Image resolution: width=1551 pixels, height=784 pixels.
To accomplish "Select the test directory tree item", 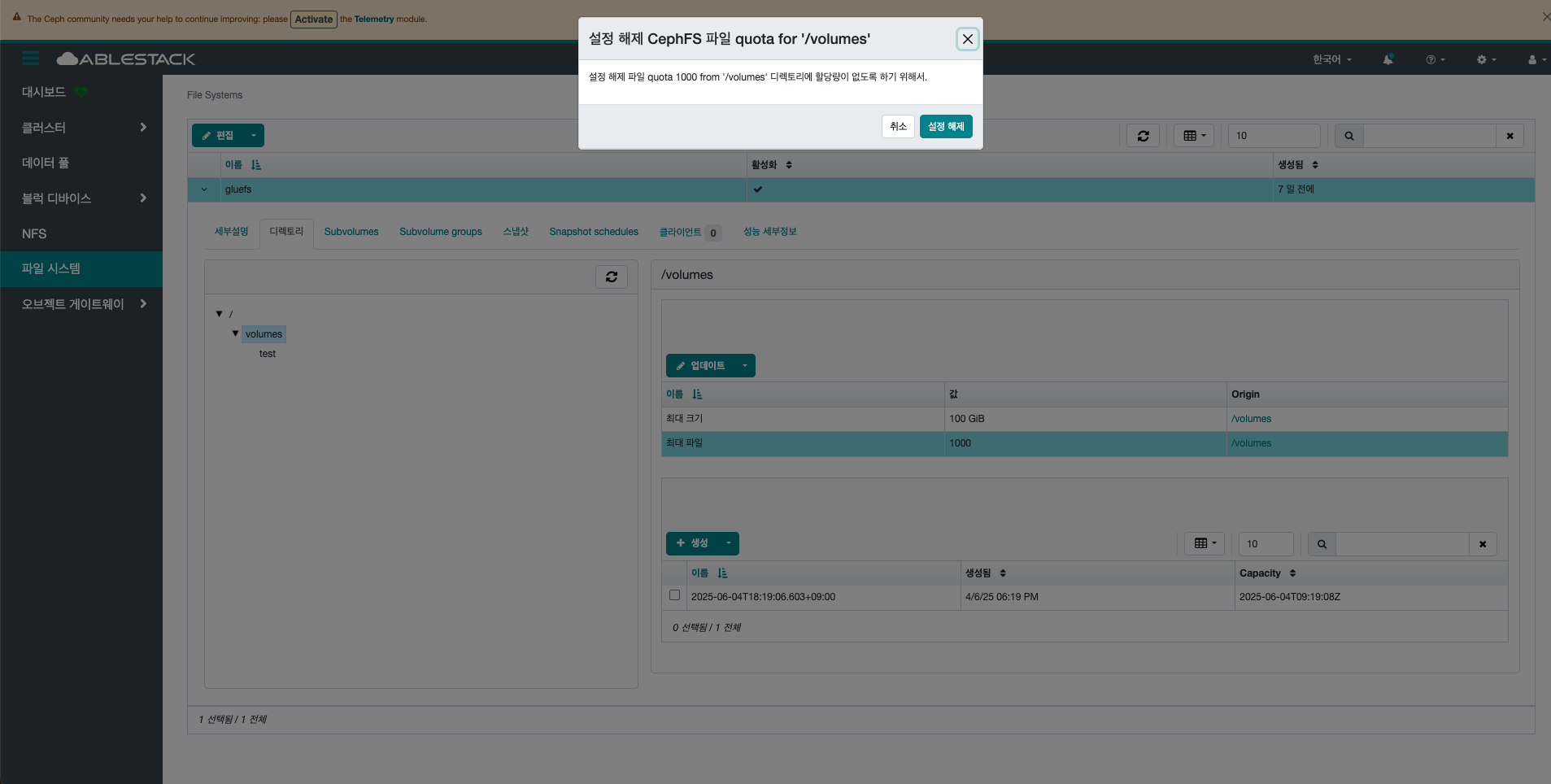I will coord(268,354).
